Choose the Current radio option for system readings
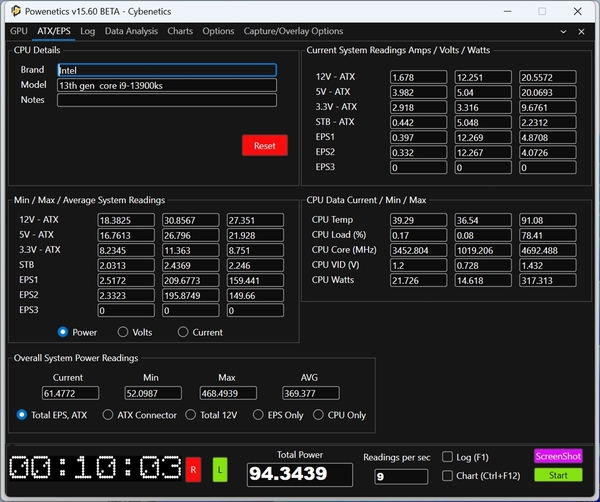Image resolution: width=600 pixels, height=502 pixels. tap(183, 332)
